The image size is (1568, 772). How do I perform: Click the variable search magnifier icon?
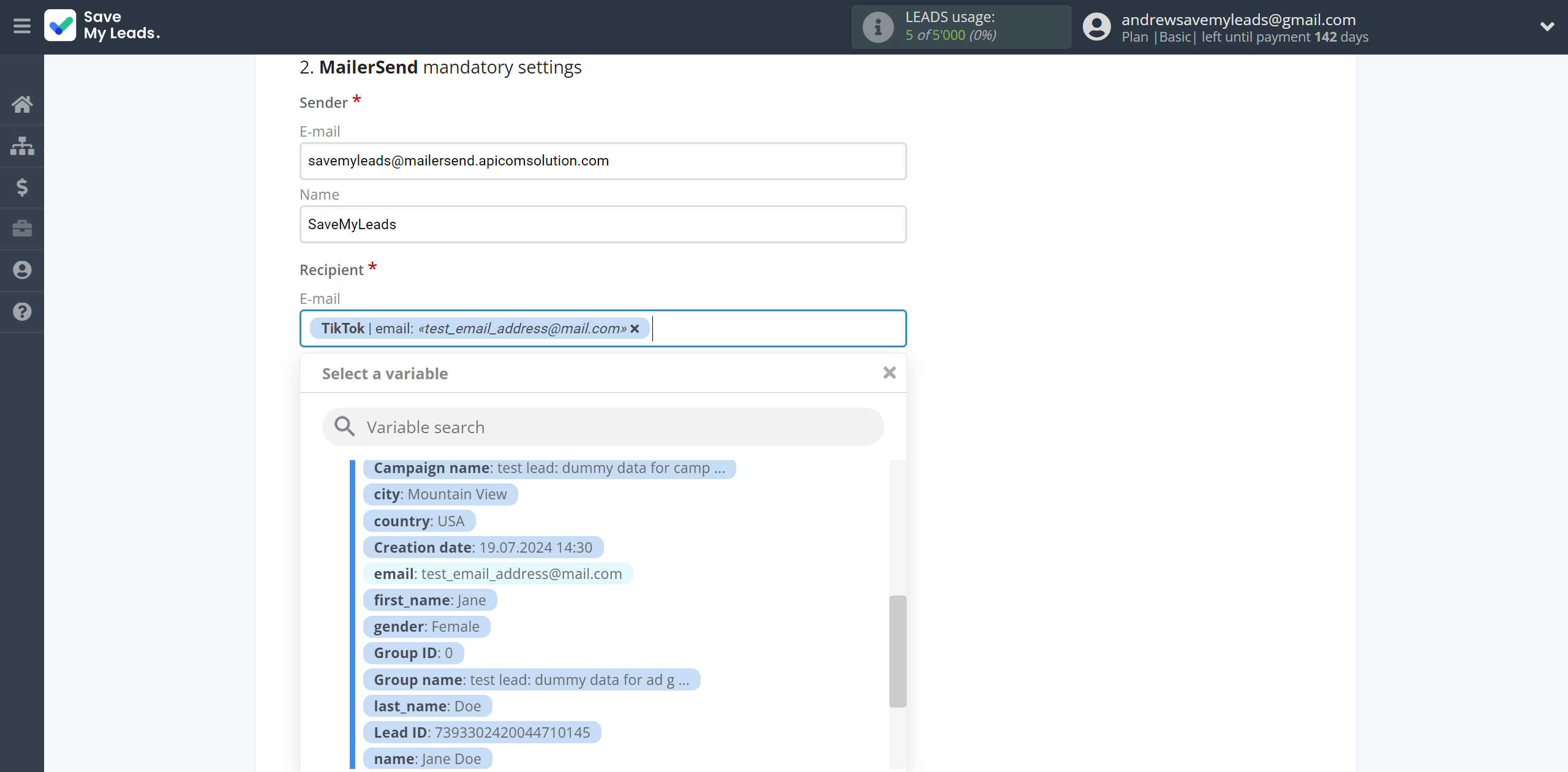344,426
